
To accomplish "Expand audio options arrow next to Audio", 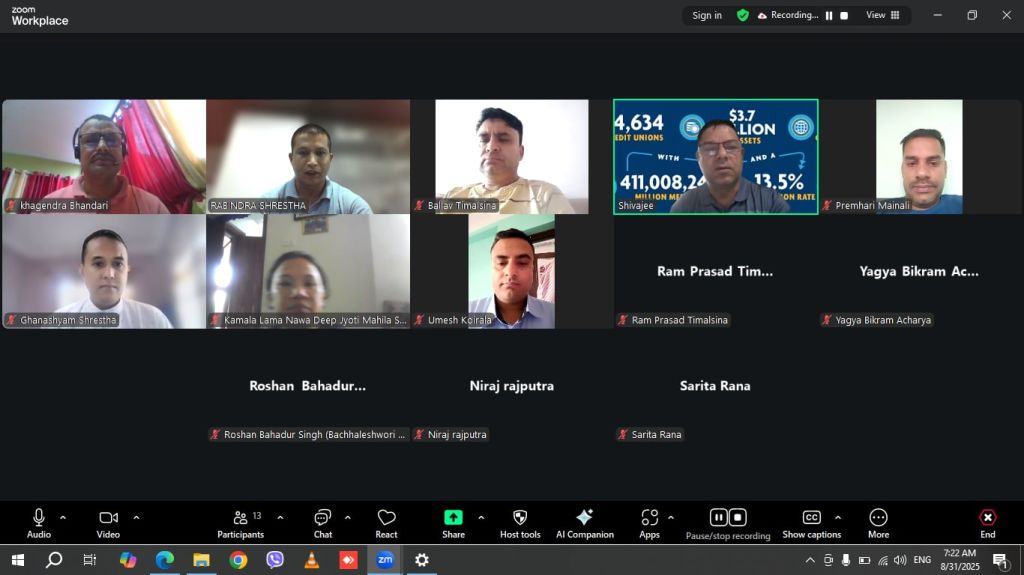I will coord(63,517).
